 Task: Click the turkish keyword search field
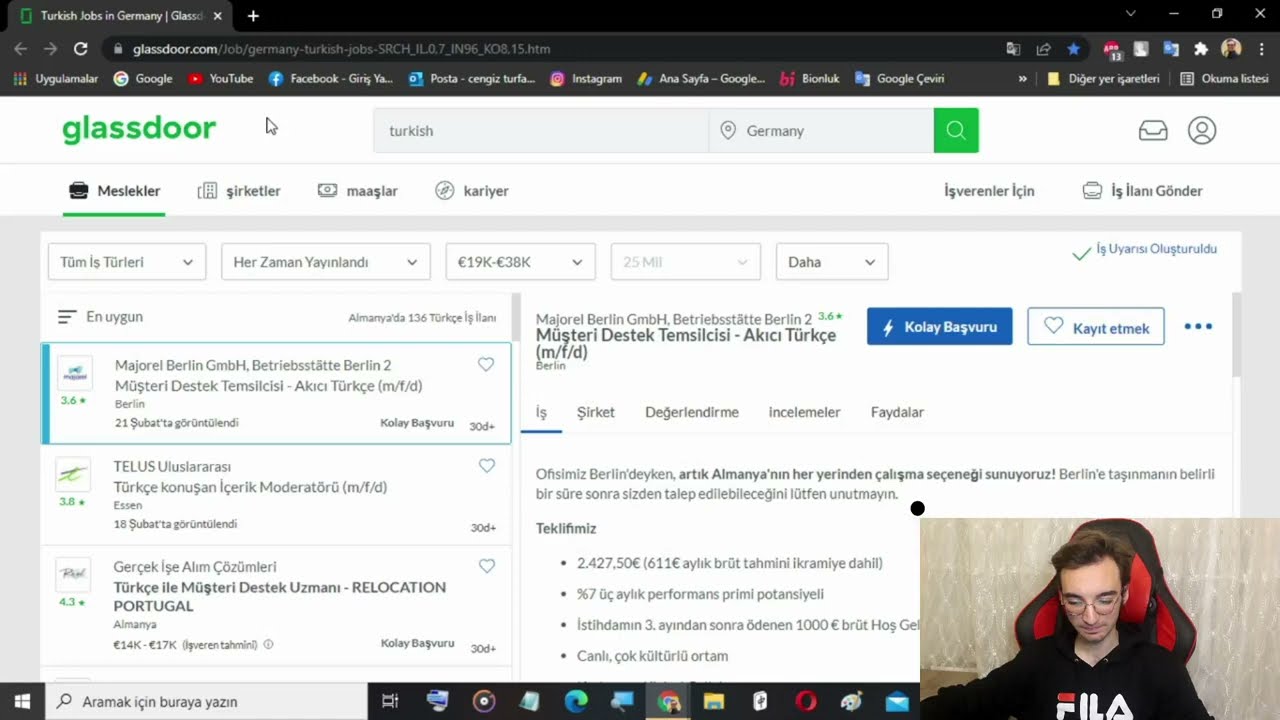[x=541, y=130]
